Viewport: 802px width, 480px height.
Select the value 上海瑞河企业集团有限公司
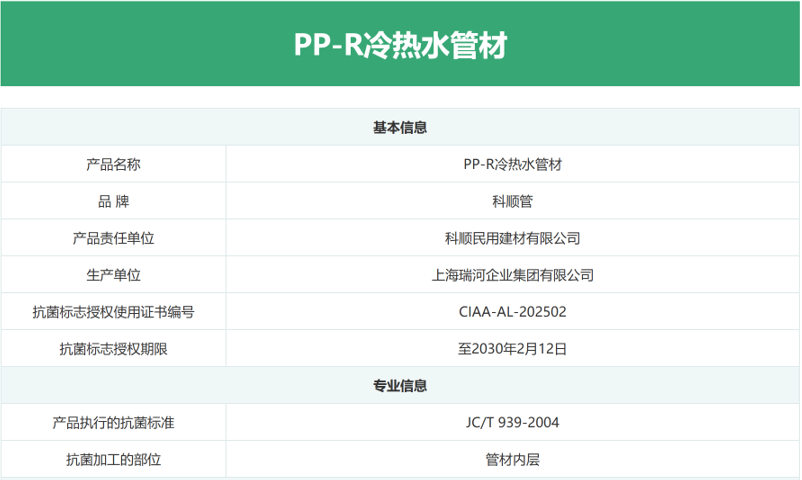point(513,275)
